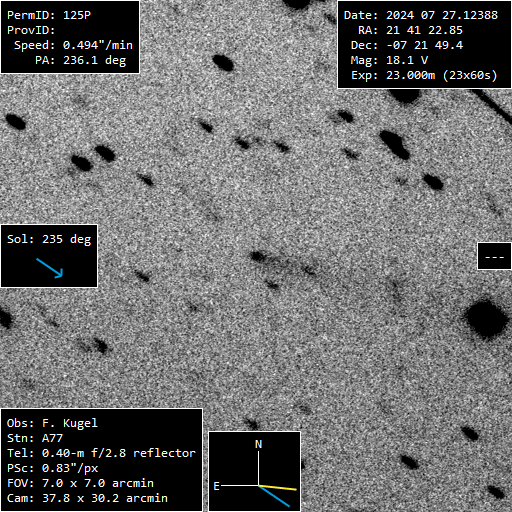The image size is (512, 512).
Task: Click the Mag: 18.1 V reading
Action: [x=389, y=60]
